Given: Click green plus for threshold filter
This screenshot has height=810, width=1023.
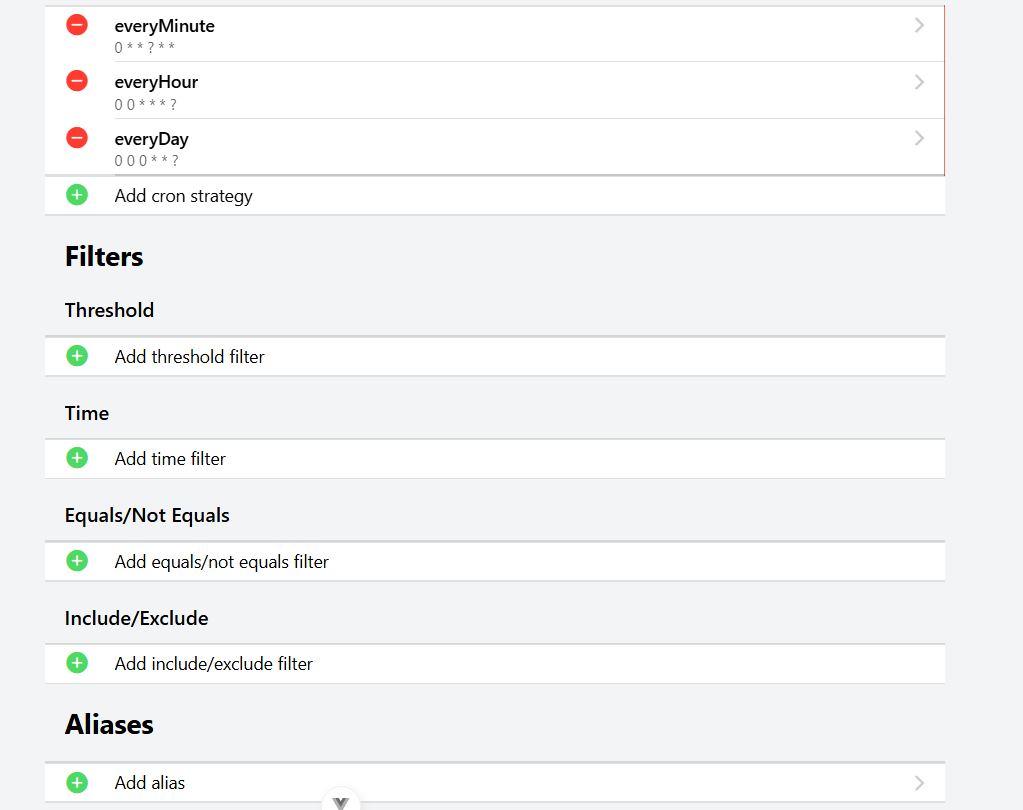Looking at the screenshot, I should (x=77, y=356).
